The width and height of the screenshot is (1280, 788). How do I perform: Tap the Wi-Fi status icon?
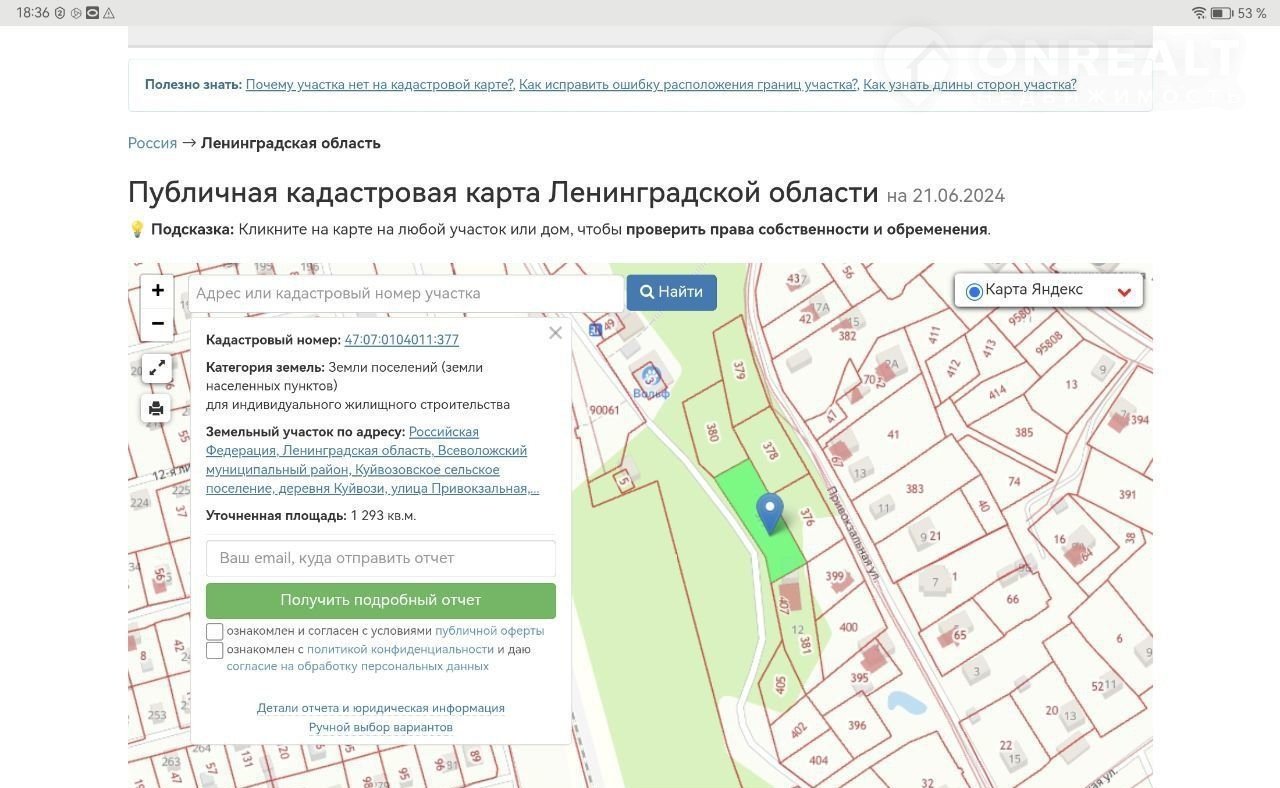[x=1198, y=13]
